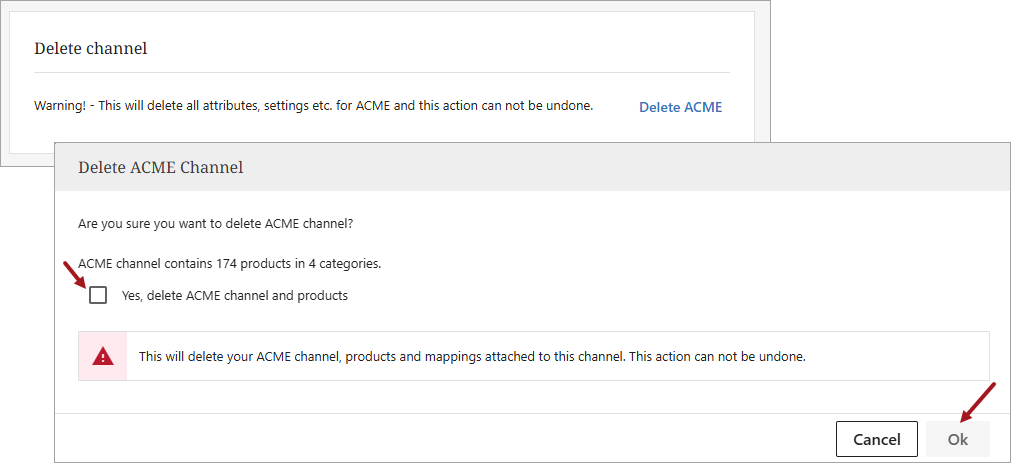Click the Delete ACME link

click(680, 107)
